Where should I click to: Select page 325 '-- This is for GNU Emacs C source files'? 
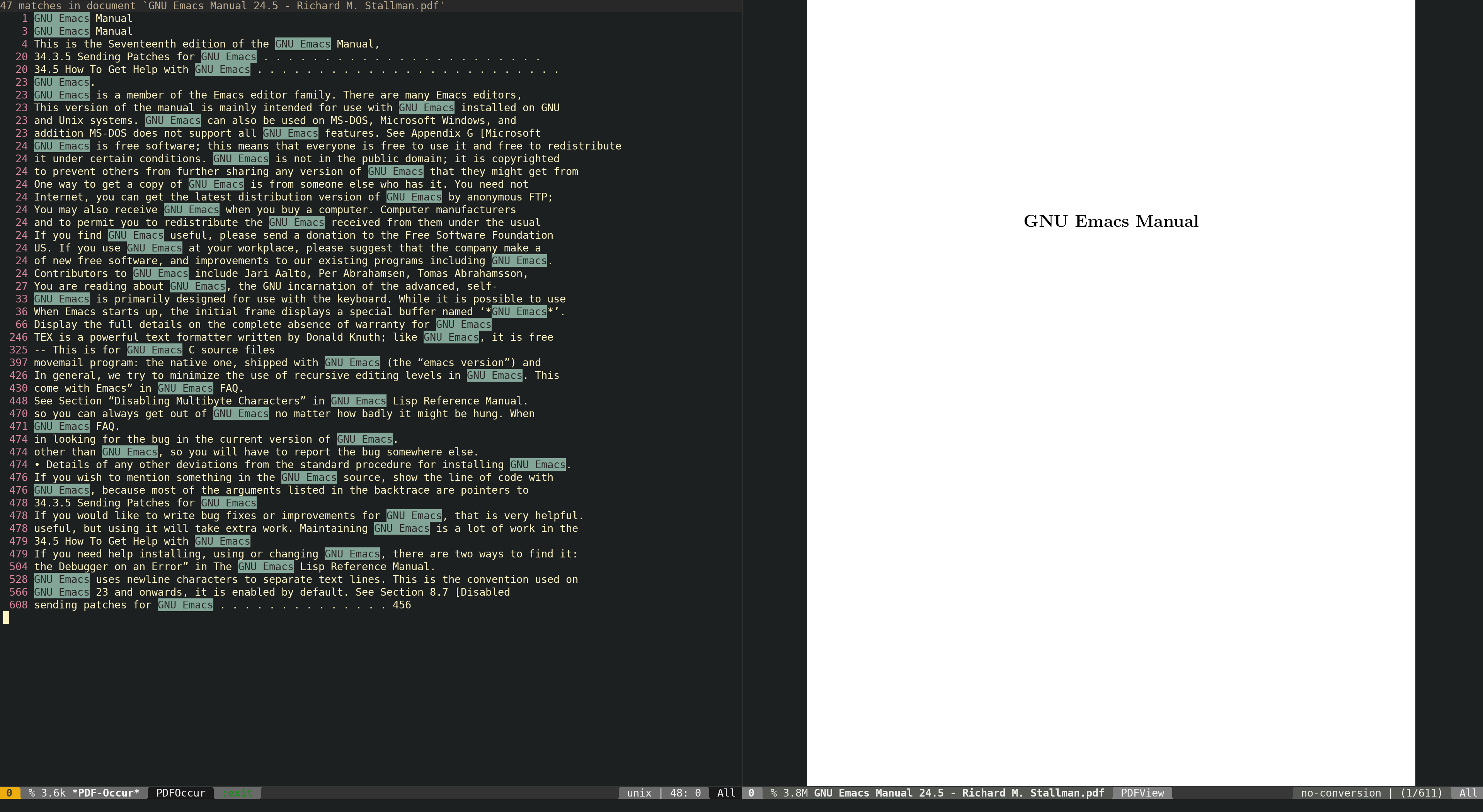pyautogui.click(x=154, y=350)
